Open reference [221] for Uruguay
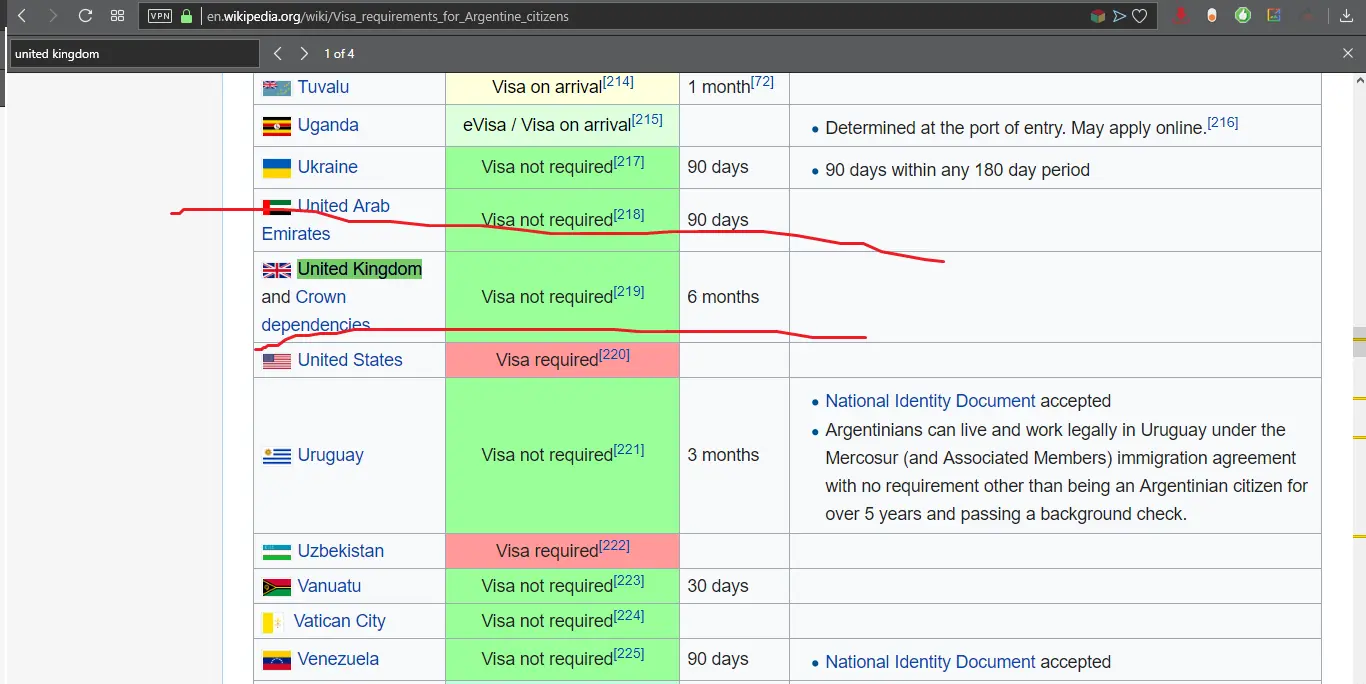This screenshot has width=1366, height=684. (x=629, y=450)
